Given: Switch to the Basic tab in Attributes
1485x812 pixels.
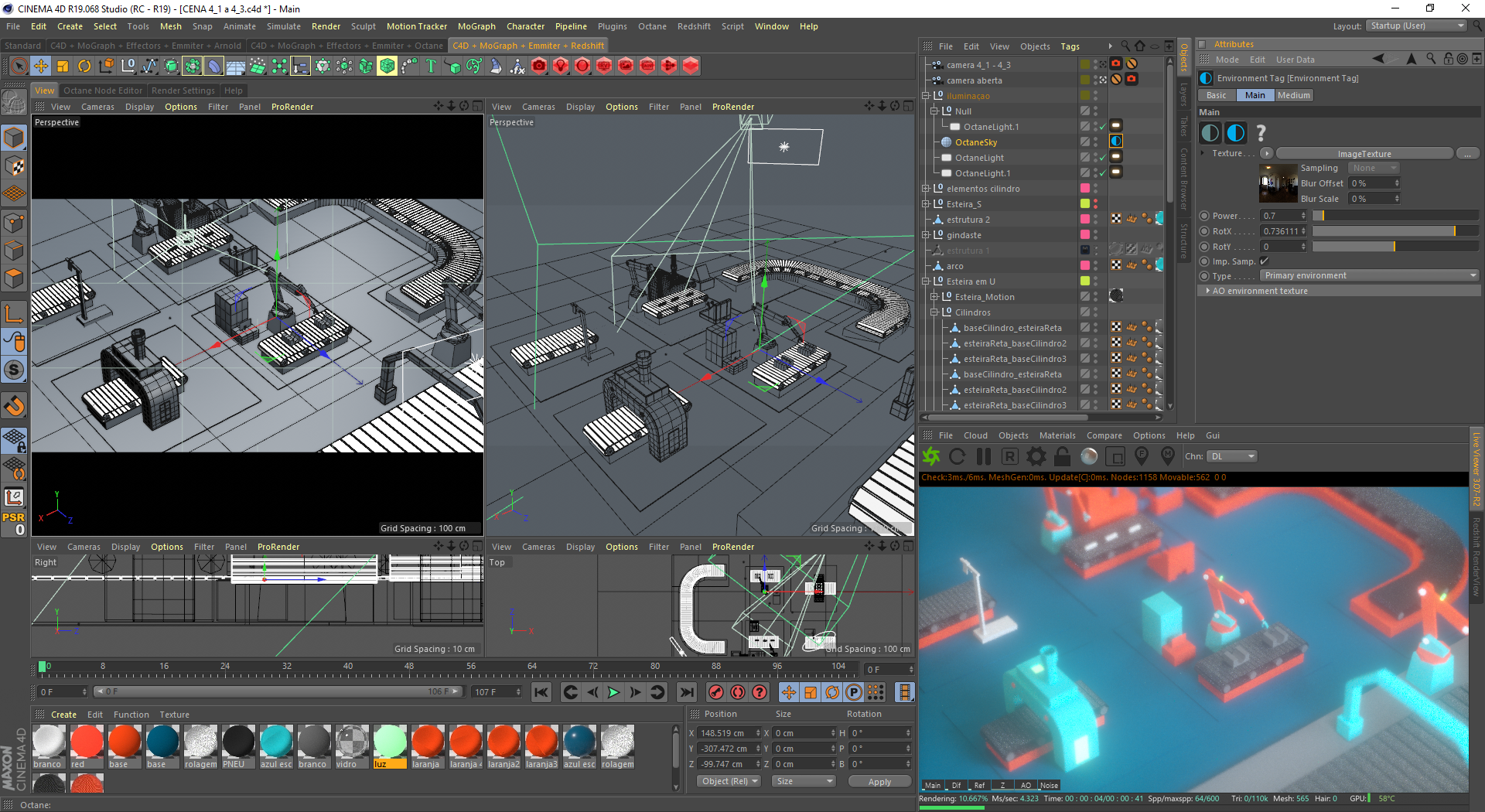Looking at the screenshot, I should point(1217,95).
